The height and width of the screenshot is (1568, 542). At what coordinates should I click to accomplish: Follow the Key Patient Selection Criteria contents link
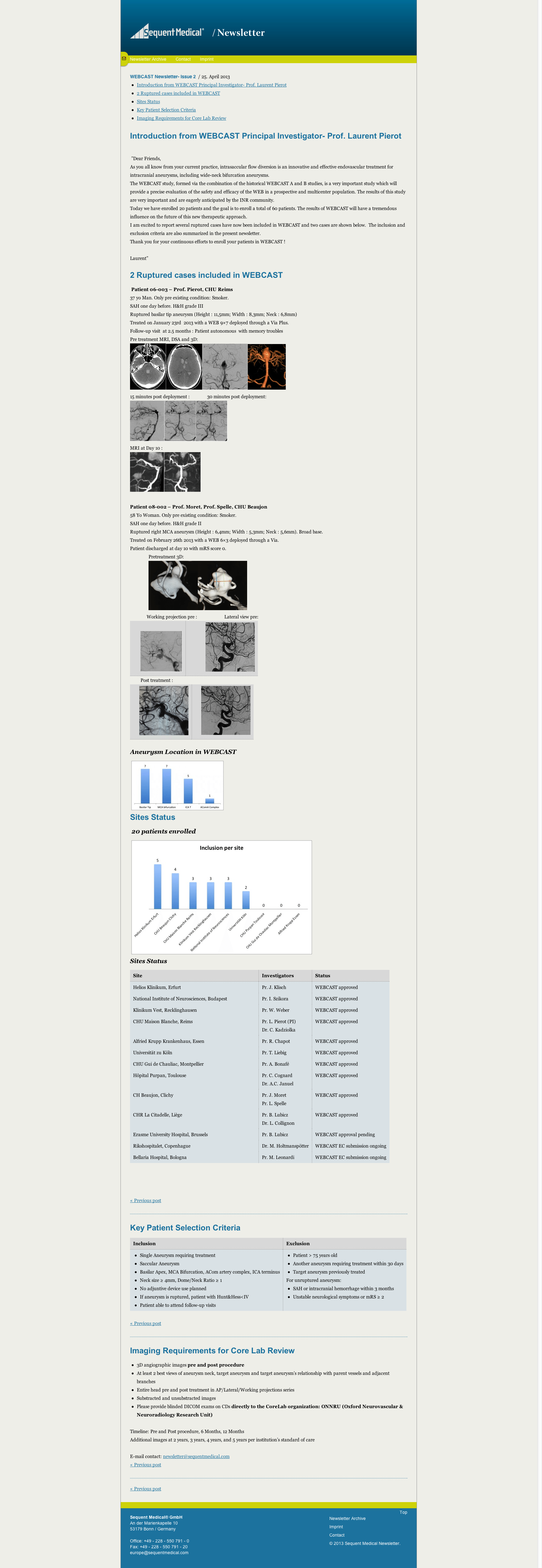pos(166,110)
